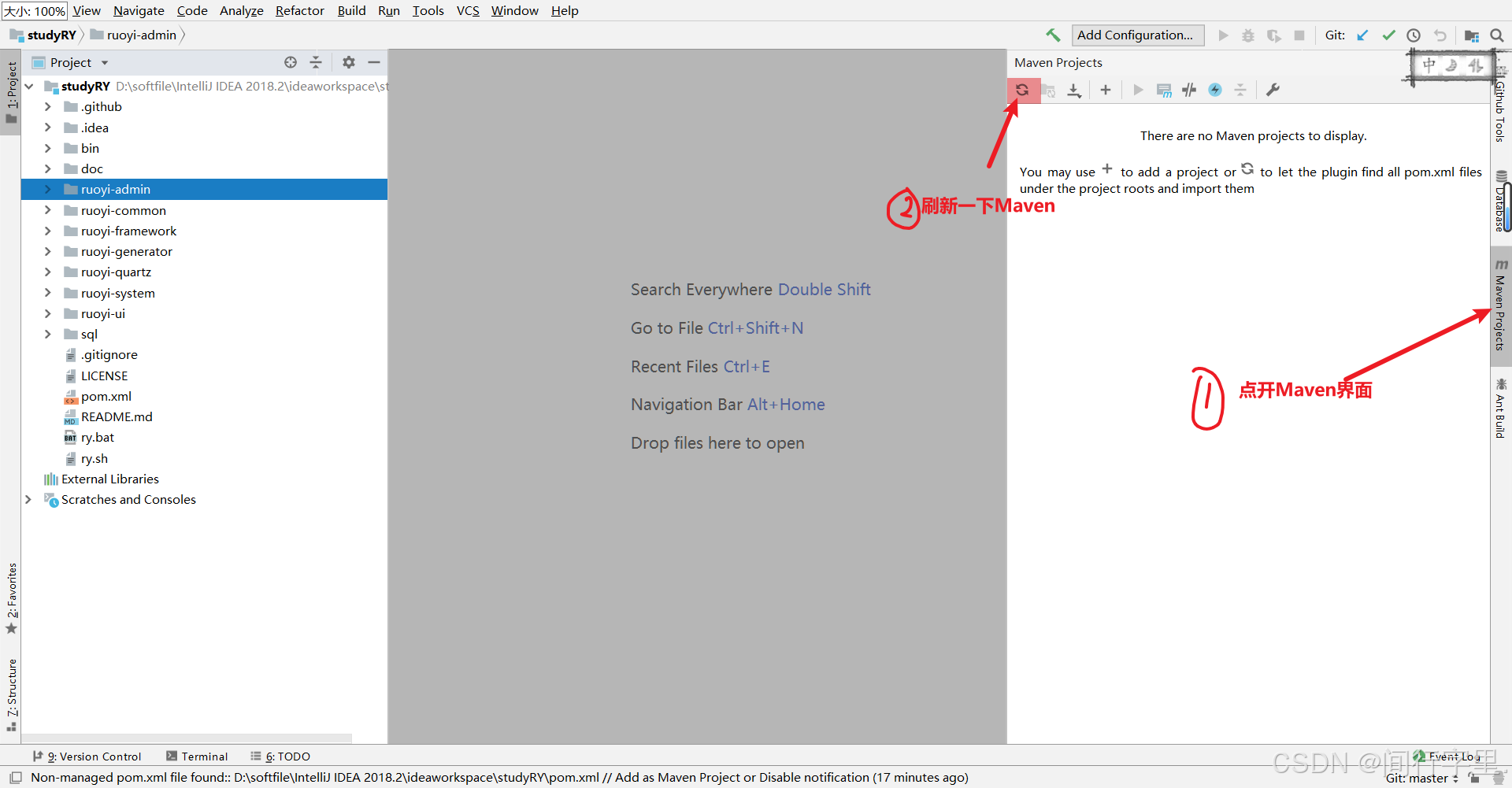Expand Scratches and Consoles node
This screenshot has width=1512, height=788.
tap(29, 499)
